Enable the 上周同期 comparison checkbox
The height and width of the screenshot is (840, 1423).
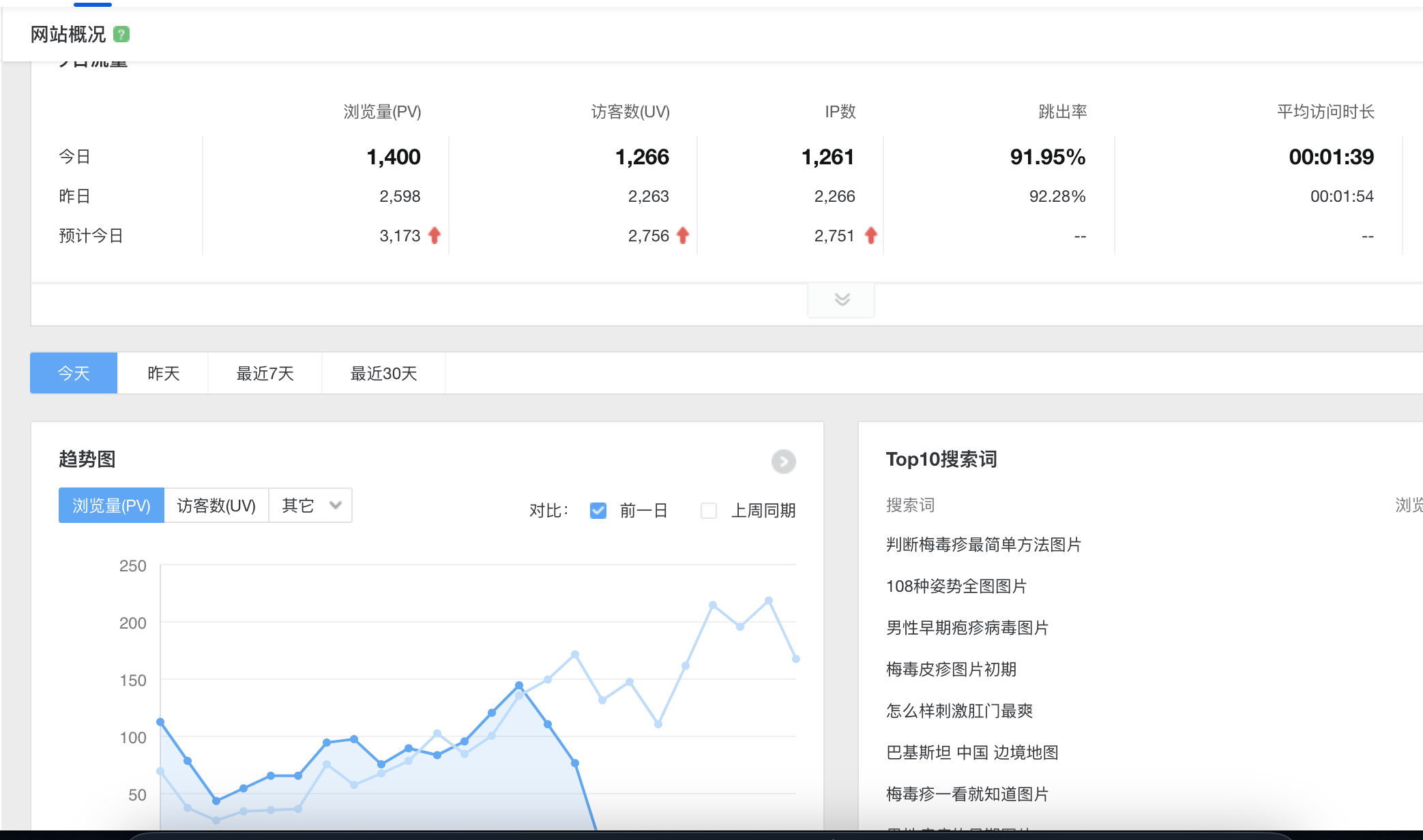(x=709, y=511)
